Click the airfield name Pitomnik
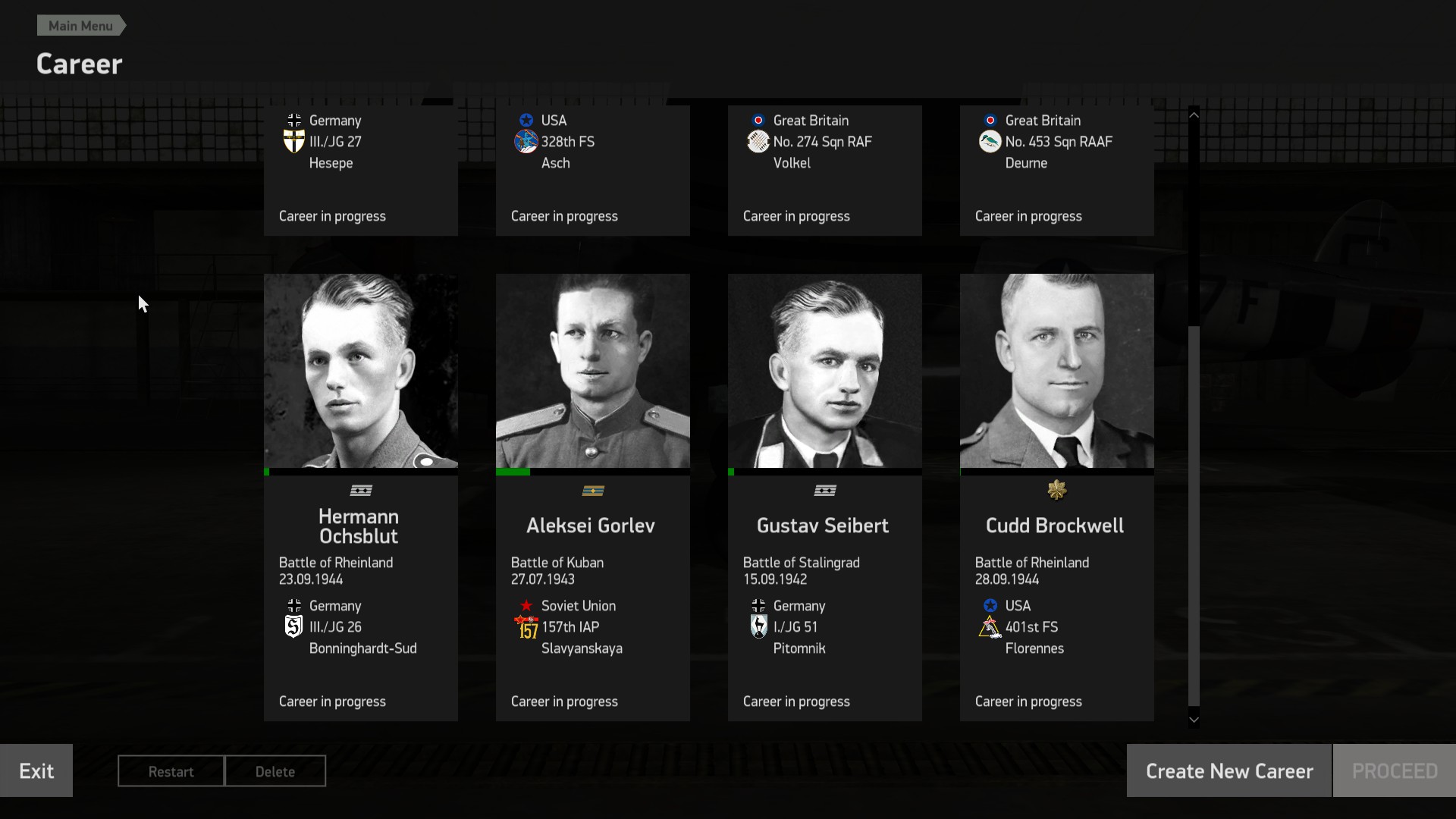The height and width of the screenshot is (819, 1456). pos(799,648)
